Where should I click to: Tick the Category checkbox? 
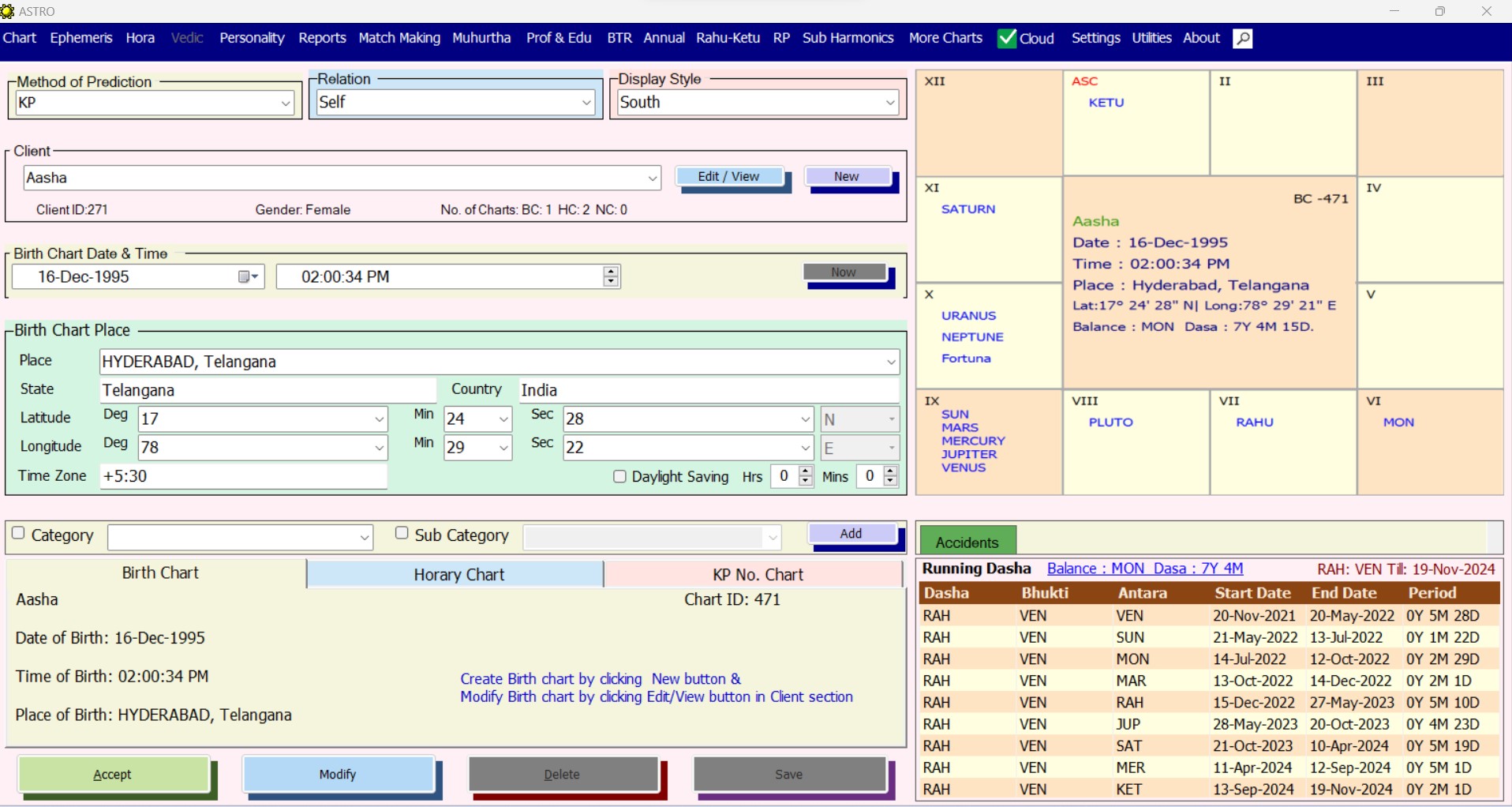[18, 533]
